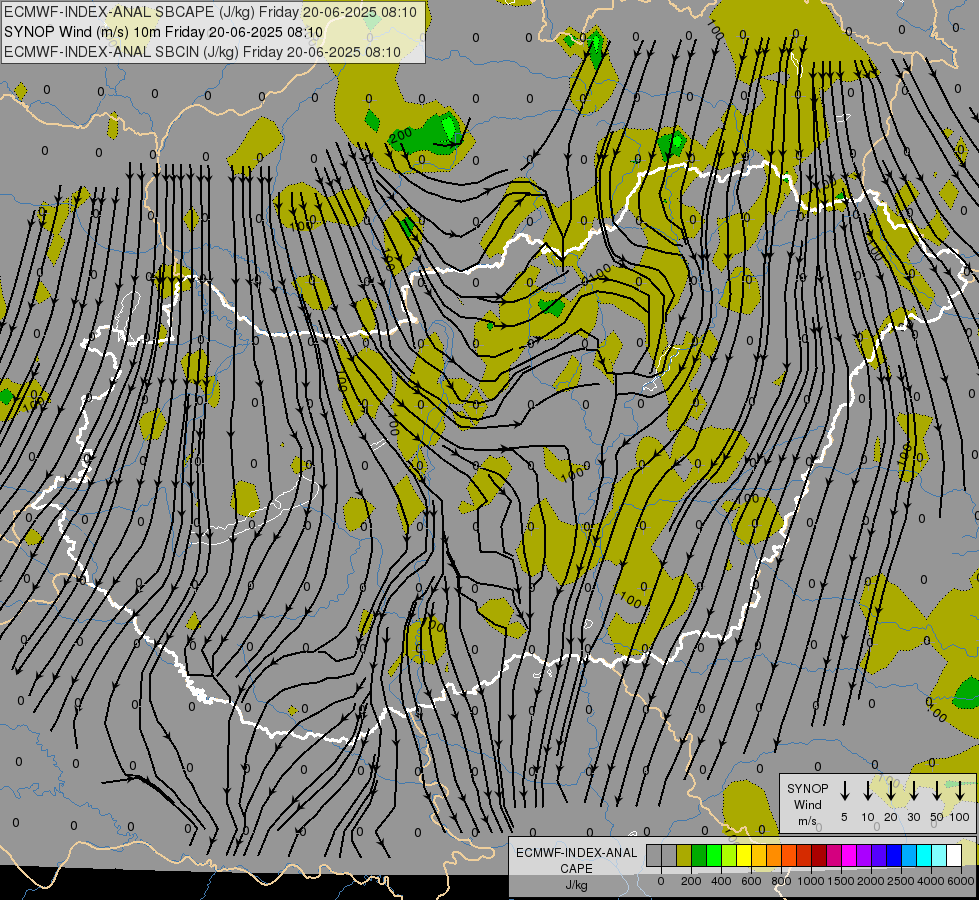This screenshot has height=900, width=979.
Task: Click the '50' label in wind legend
Action: pos(937,817)
